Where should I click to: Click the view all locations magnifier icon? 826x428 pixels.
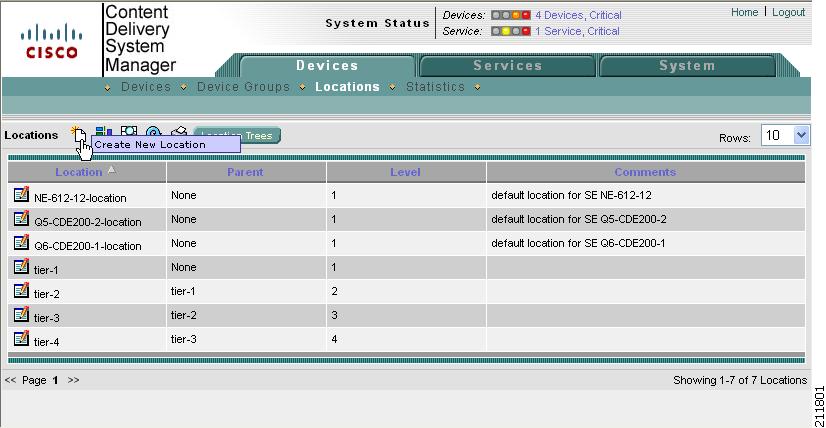pyautogui.click(x=129, y=131)
